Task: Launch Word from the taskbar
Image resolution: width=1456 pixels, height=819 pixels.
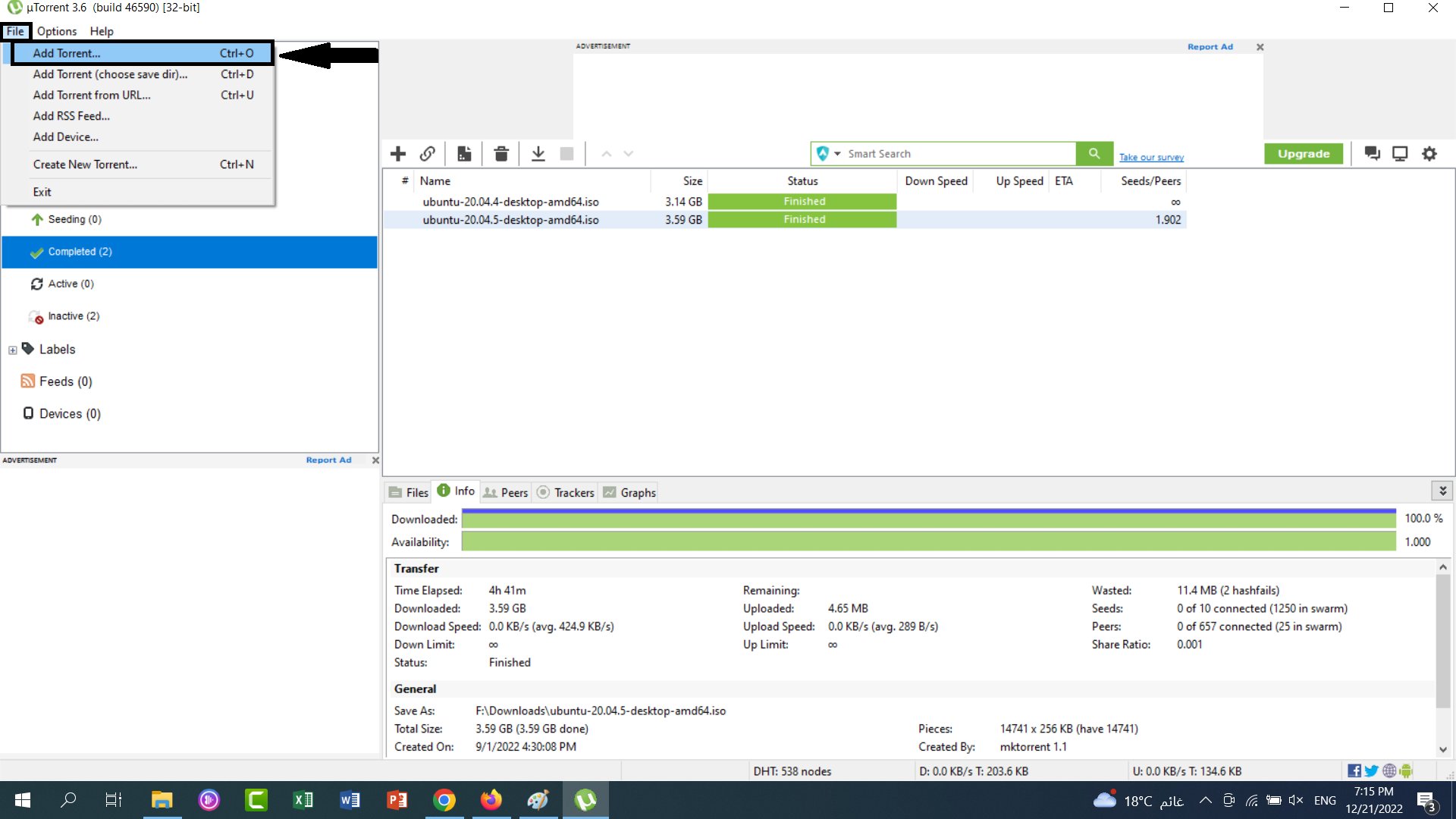Action: 350,800
